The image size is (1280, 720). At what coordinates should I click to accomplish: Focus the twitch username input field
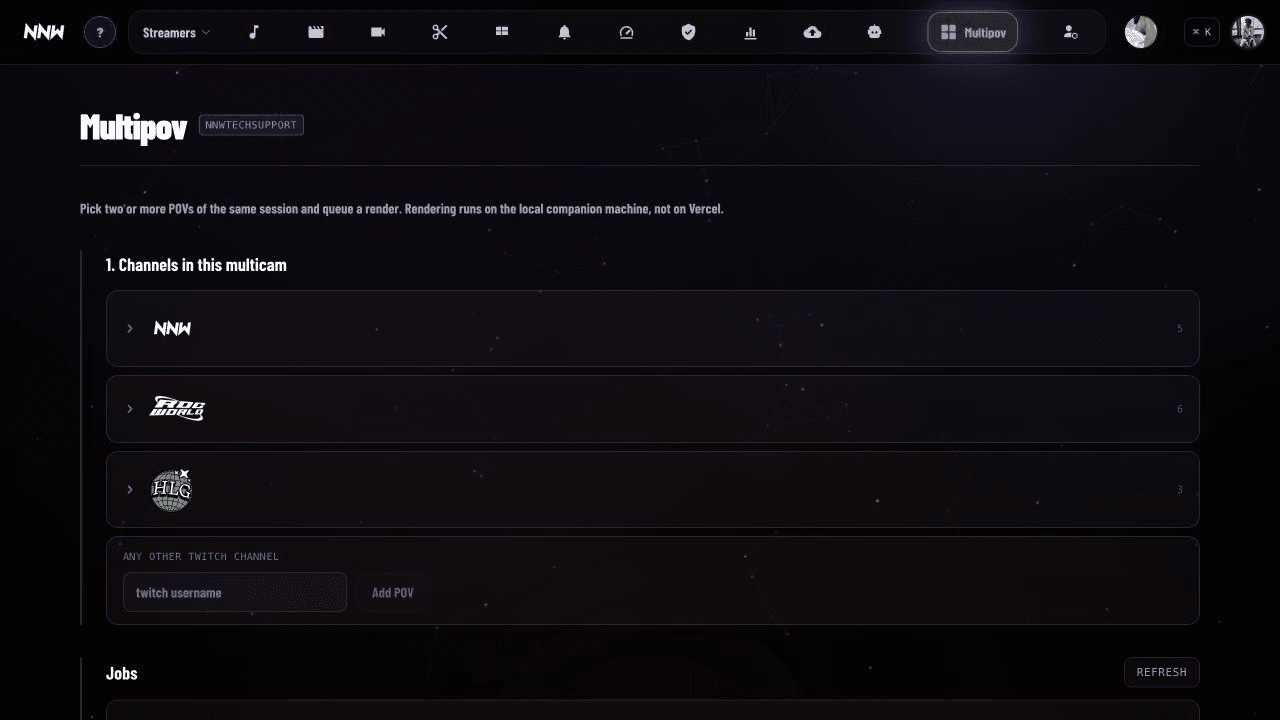click(235, 592)
